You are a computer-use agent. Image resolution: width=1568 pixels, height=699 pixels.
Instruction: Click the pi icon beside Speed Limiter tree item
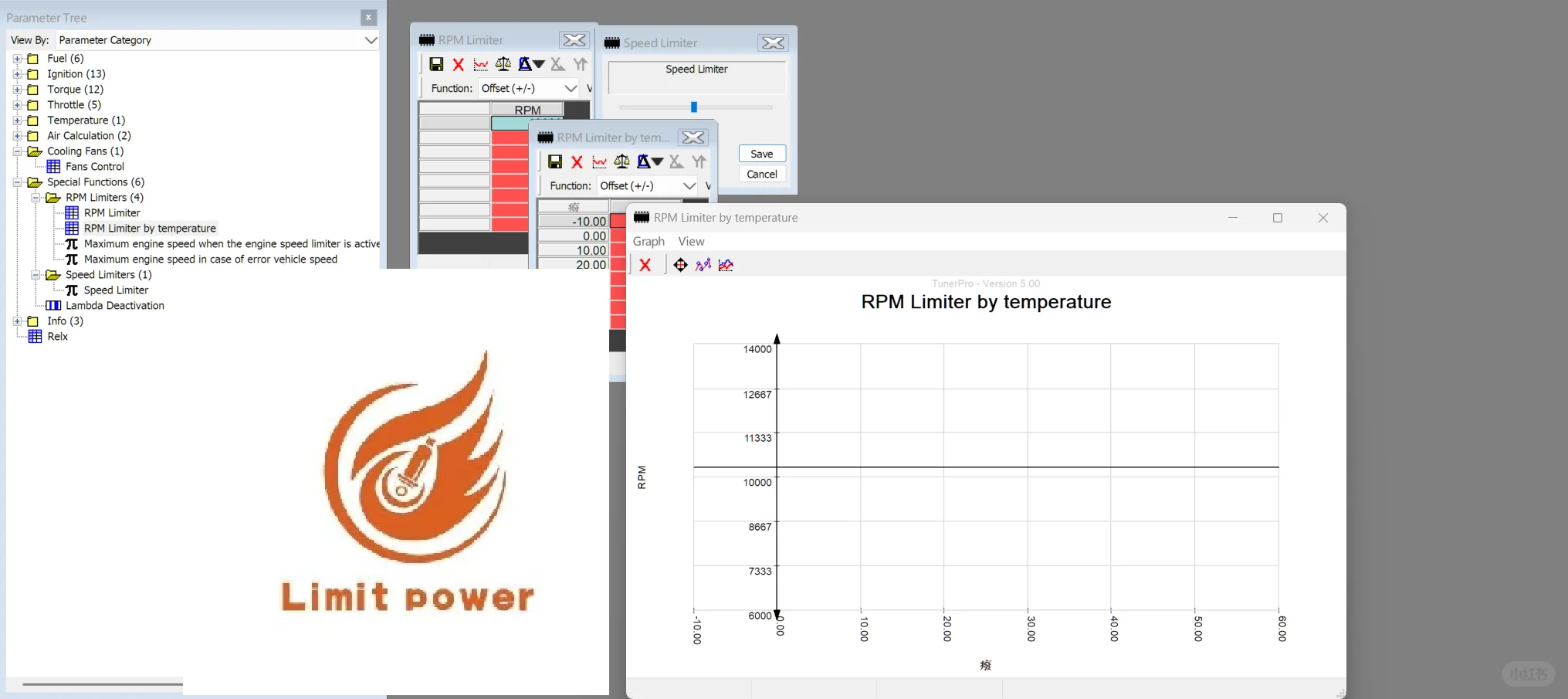point(72,290)
